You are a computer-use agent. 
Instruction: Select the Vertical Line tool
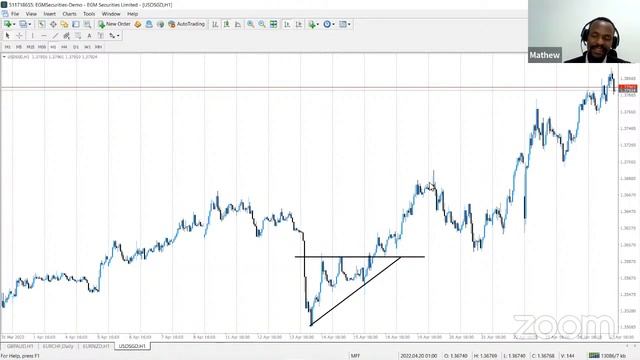33,36
